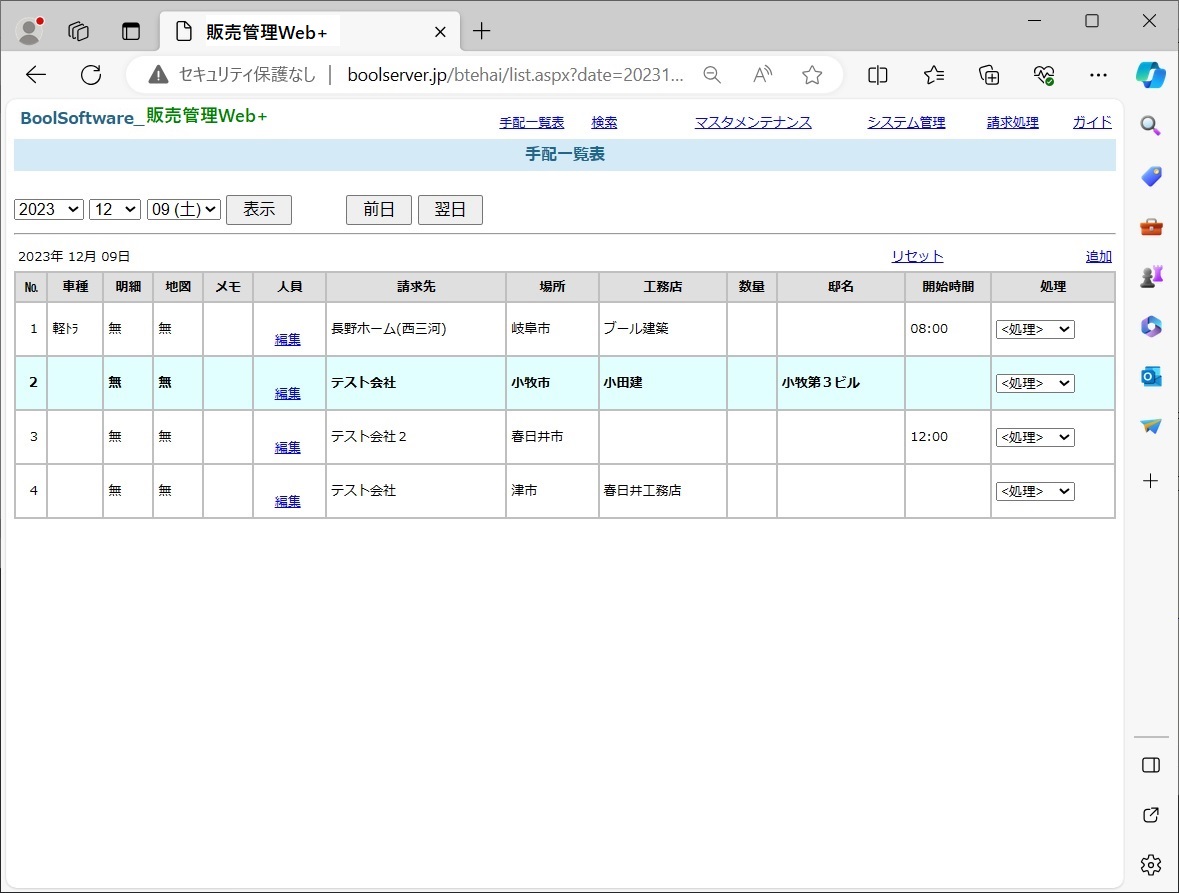Click the favorites star in address bar

click(x=812, y=75)
